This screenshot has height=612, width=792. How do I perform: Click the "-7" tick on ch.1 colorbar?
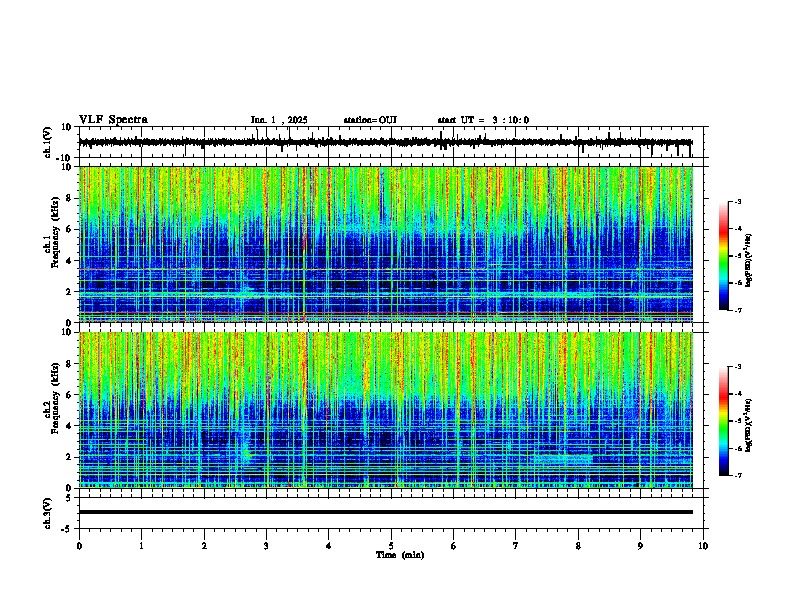click(737, 310)
